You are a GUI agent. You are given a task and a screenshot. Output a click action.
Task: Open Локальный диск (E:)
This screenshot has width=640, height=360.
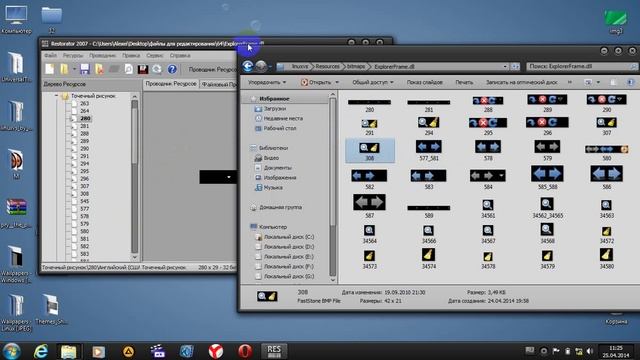click(289, 257)
